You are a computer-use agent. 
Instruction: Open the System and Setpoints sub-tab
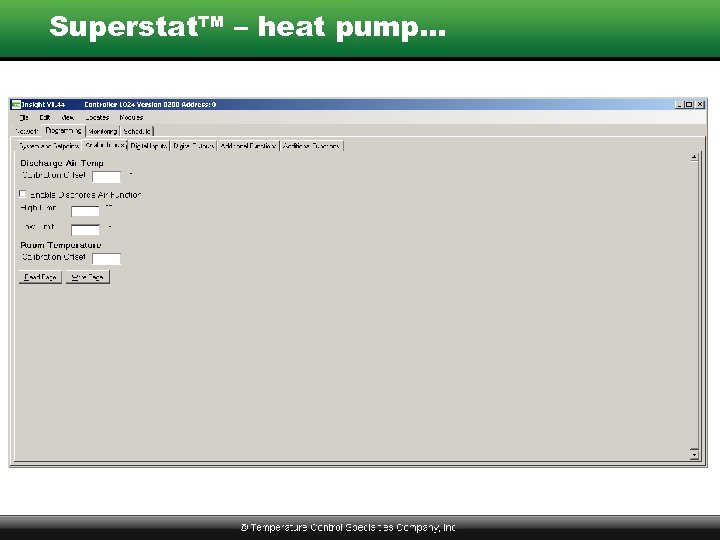[49, 146]
